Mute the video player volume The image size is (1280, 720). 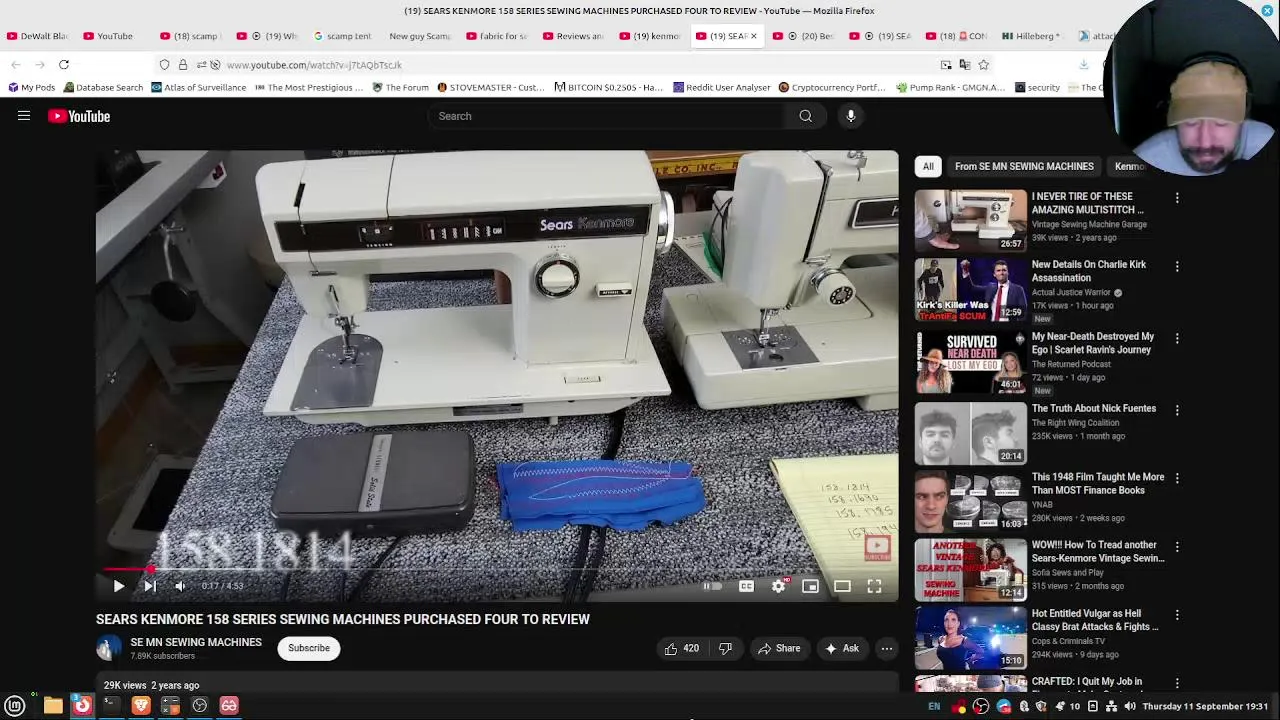click(x=180, y=586)
